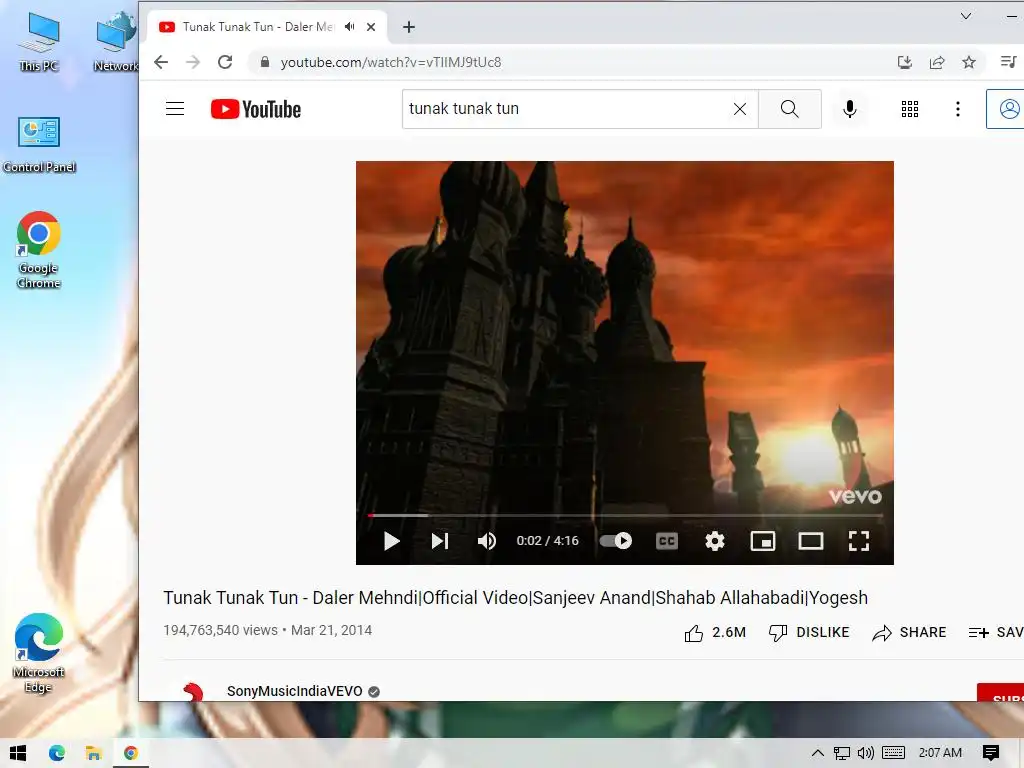Open the Action Center notifications

click(991, 753)
